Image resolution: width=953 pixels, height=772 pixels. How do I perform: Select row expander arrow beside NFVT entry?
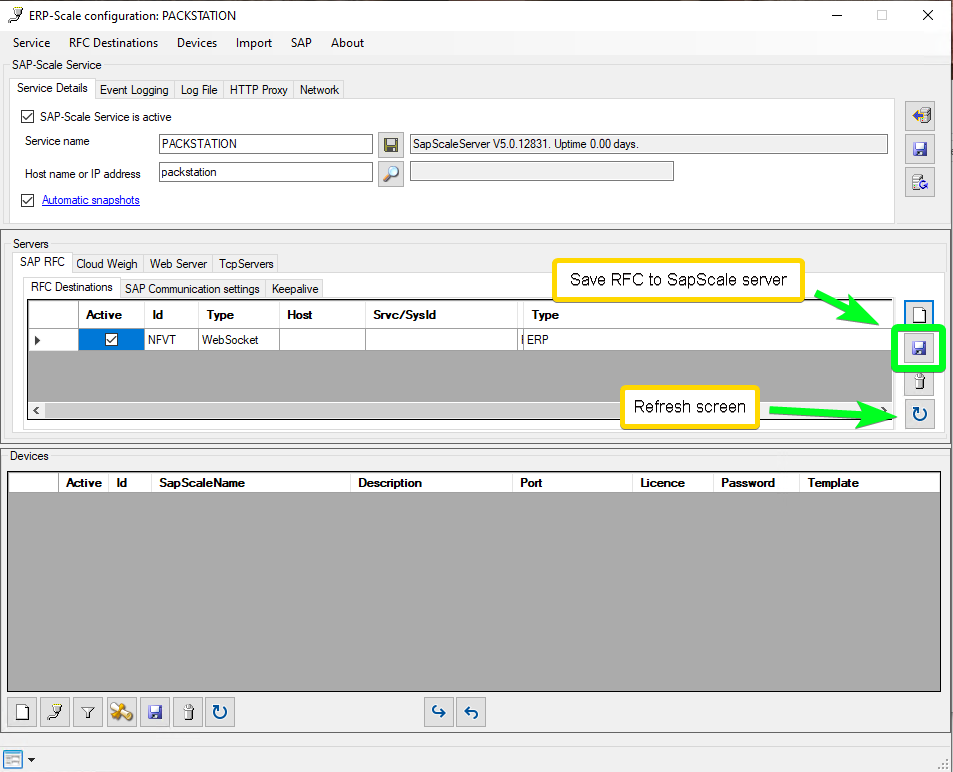click(39, 340)
